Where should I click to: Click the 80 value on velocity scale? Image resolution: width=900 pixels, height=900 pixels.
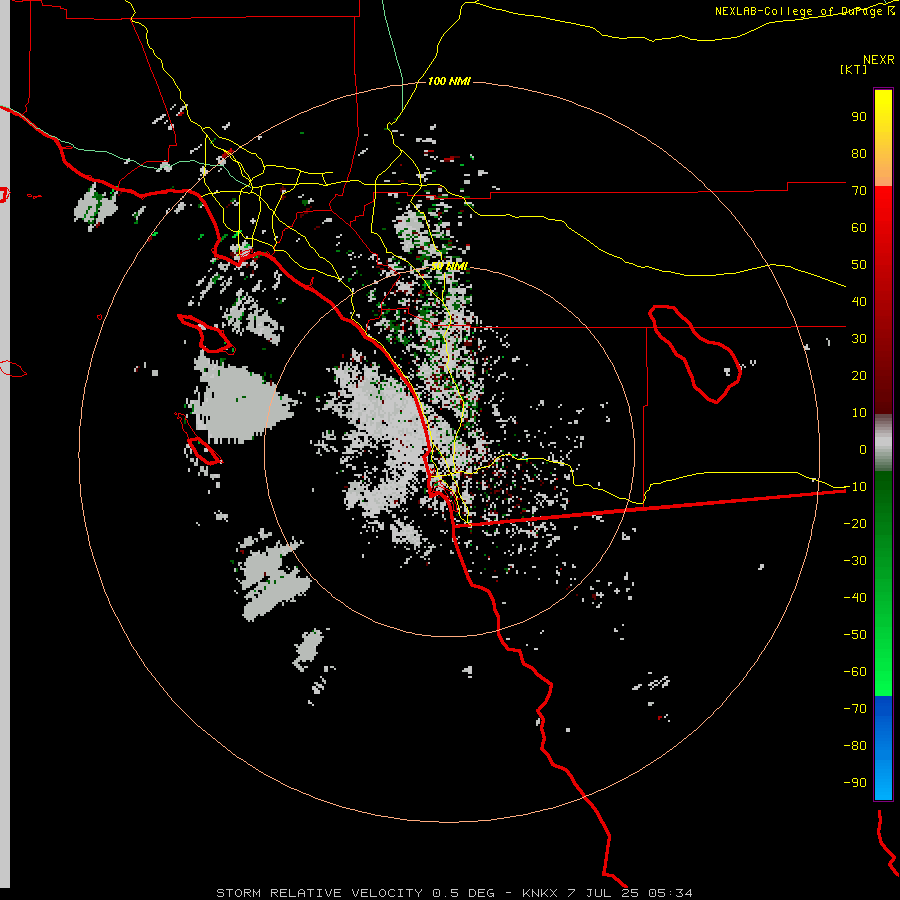pyautogui.click(x=859, y=153)
